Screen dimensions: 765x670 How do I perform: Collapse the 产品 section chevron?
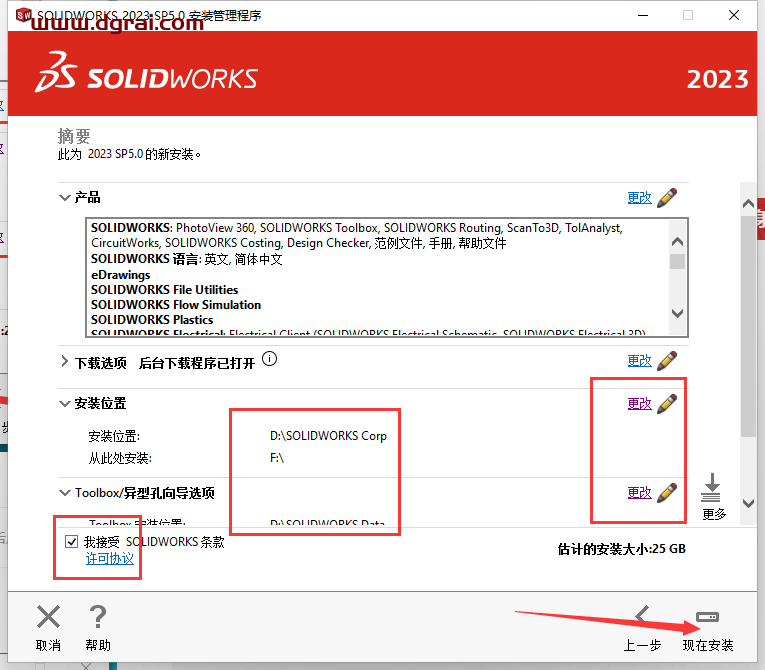[65, 198]
